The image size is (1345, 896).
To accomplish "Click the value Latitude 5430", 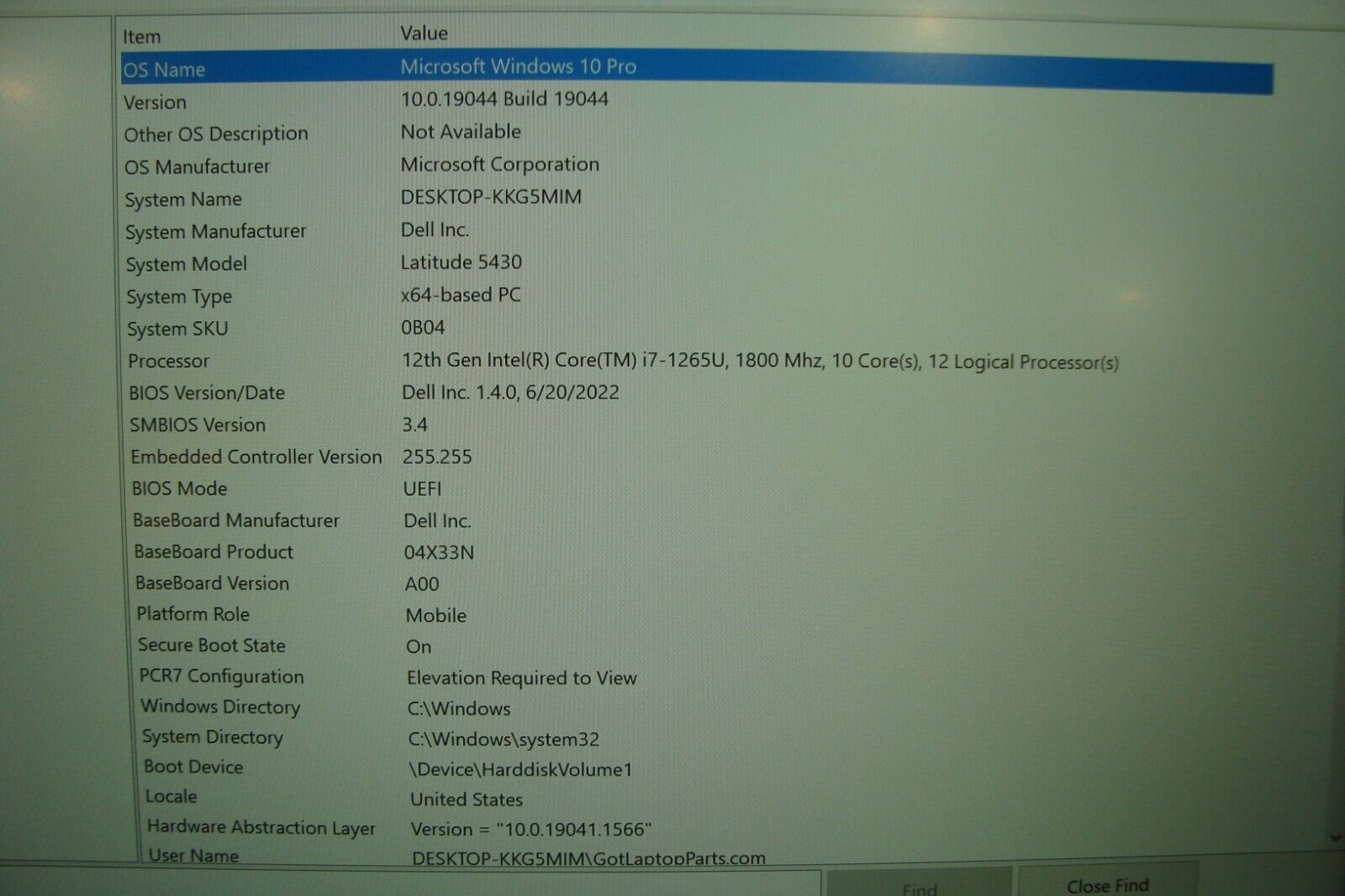I will coord(461,262).
